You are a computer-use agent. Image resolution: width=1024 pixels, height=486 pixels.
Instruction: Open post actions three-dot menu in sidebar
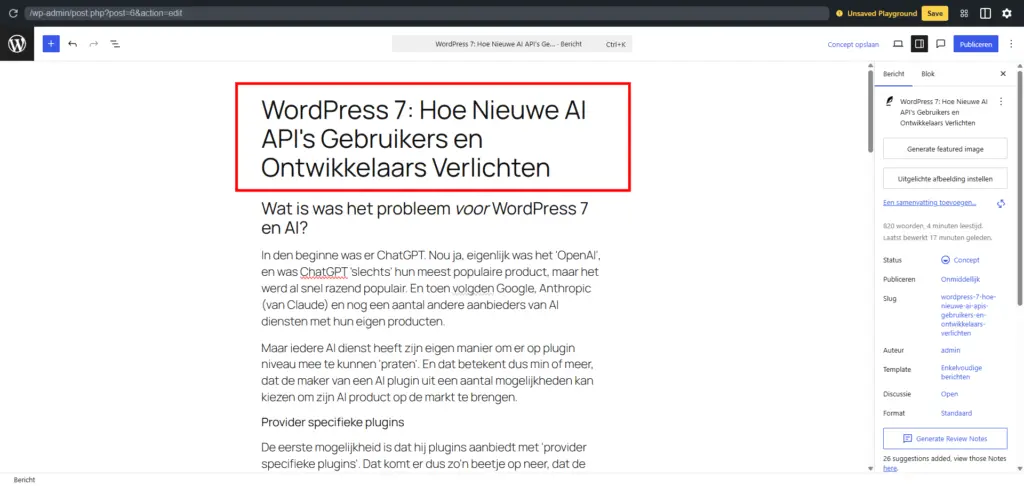click(1001, 102)
